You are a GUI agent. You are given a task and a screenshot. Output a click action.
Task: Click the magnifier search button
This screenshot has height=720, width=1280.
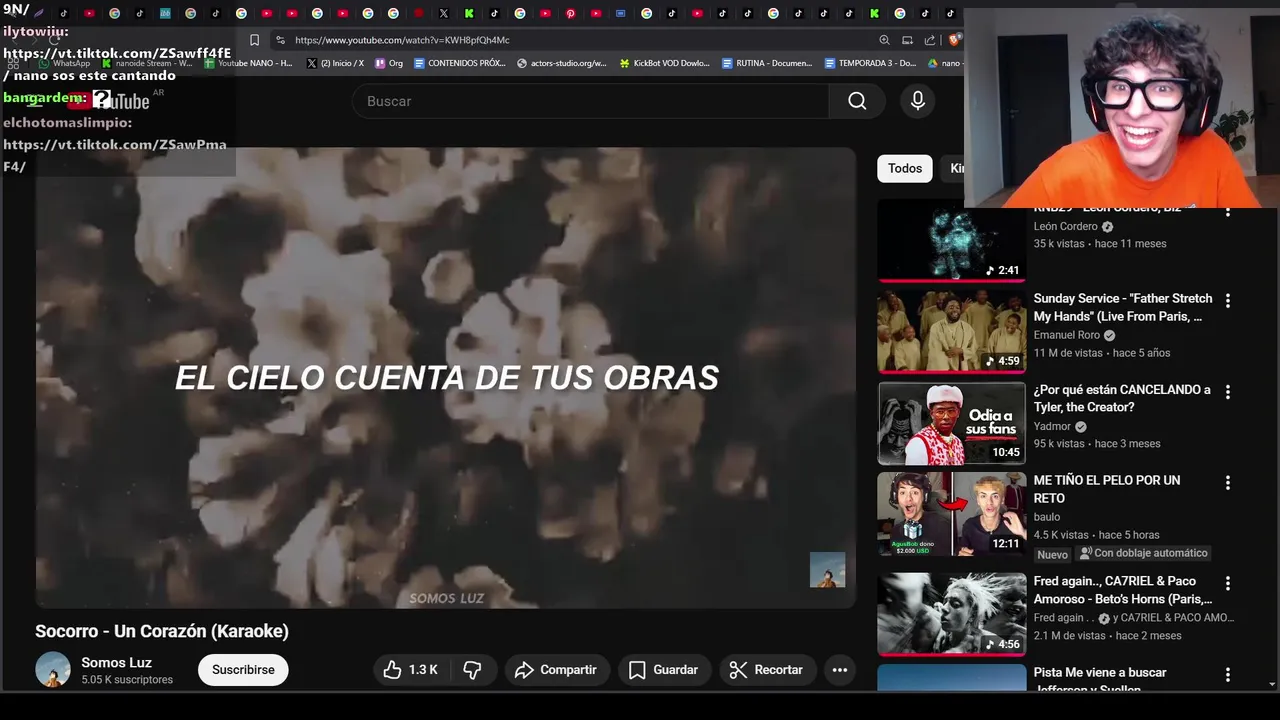857,101
